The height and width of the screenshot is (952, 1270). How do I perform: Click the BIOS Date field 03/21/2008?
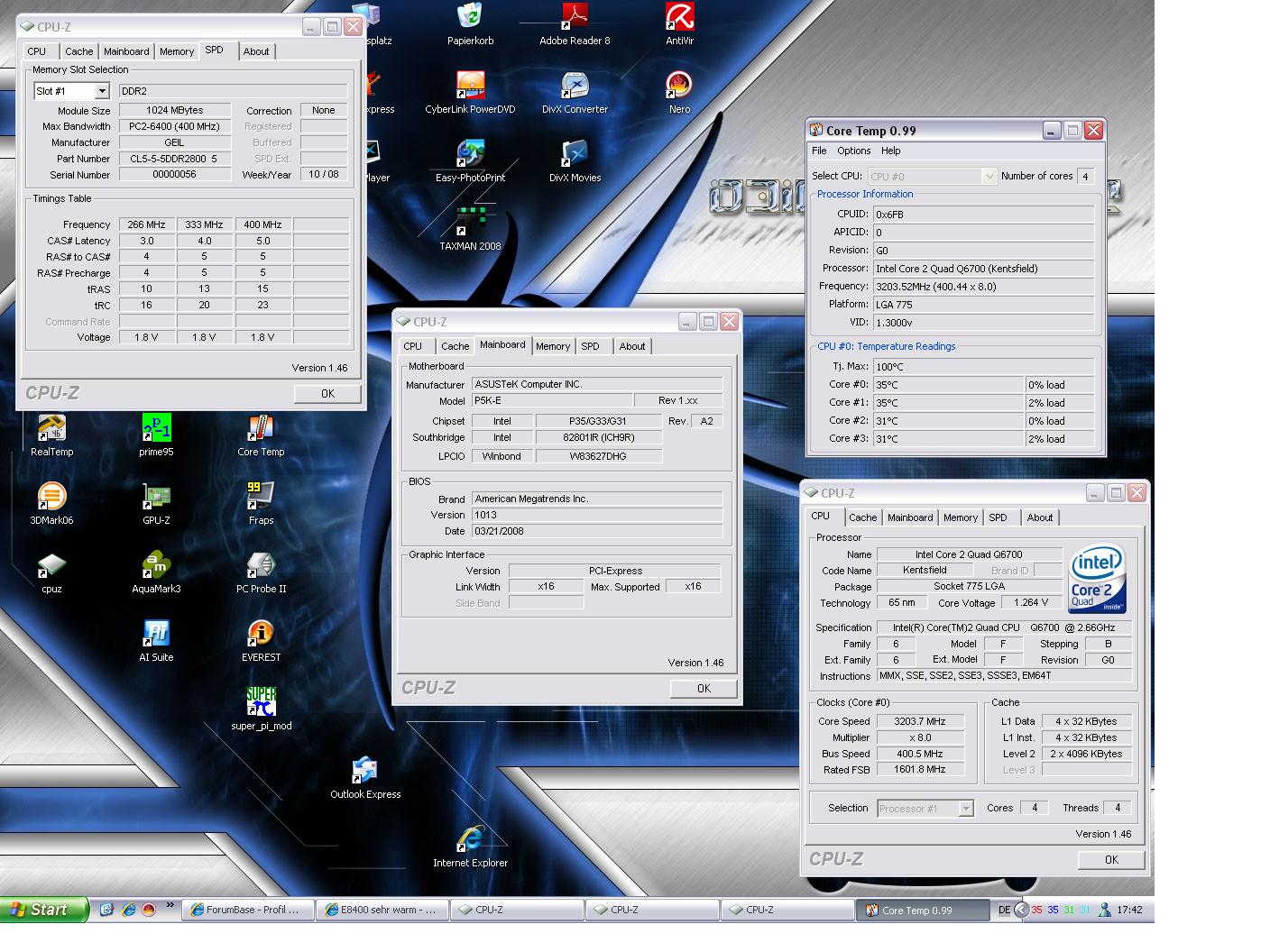[597, 531]
